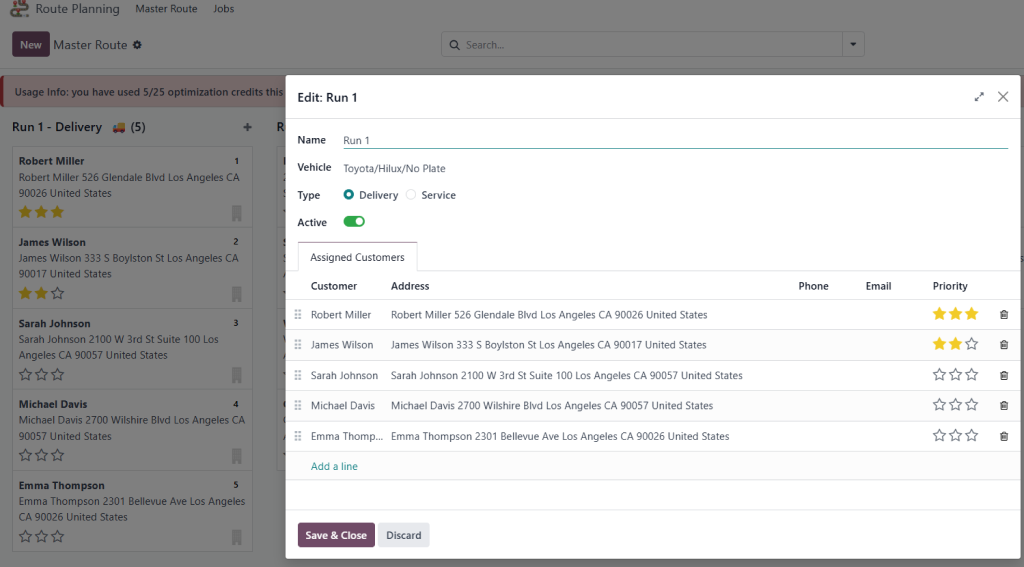This screenshot has height=567, width=1024.
Task: Click bookmark icon on Robert Miller card
Action: click(237, 213)
